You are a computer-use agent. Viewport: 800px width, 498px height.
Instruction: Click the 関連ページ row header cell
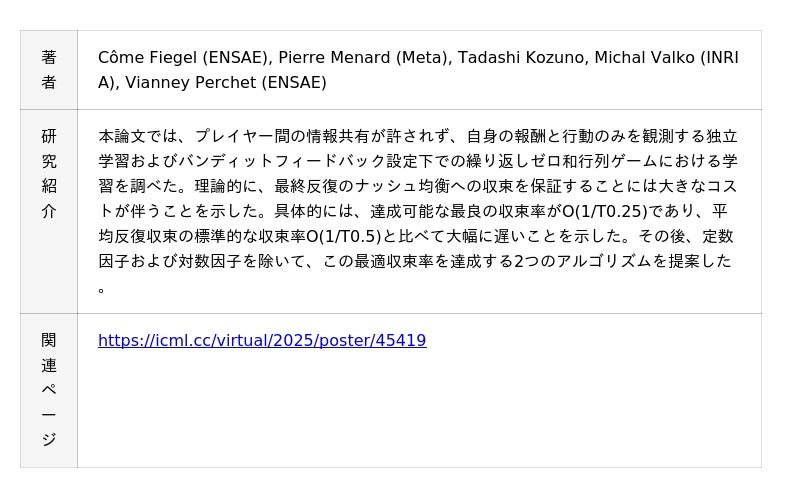(x=49, y=390)
